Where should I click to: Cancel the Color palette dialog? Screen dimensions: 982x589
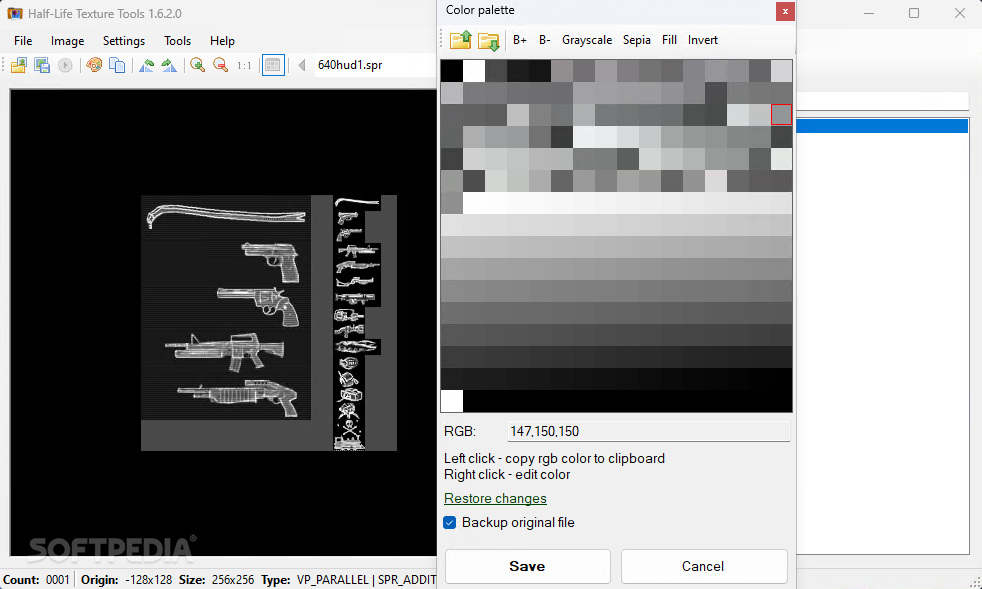703,566
